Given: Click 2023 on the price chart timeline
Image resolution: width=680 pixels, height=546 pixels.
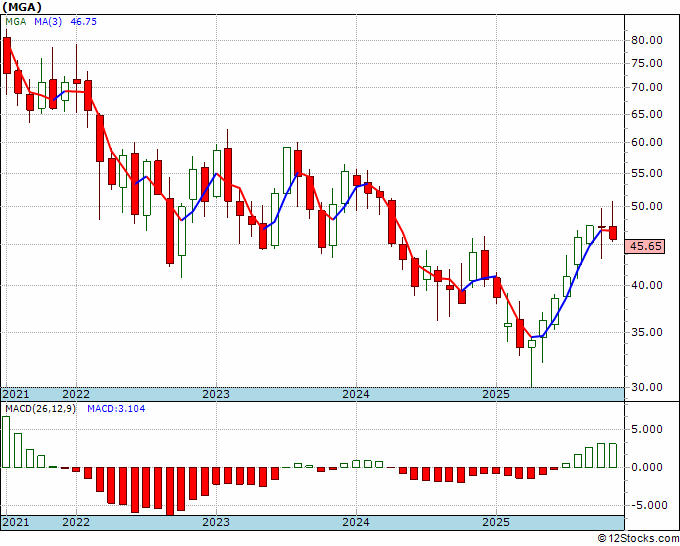Looking at the screenshot, I should 216,394.
